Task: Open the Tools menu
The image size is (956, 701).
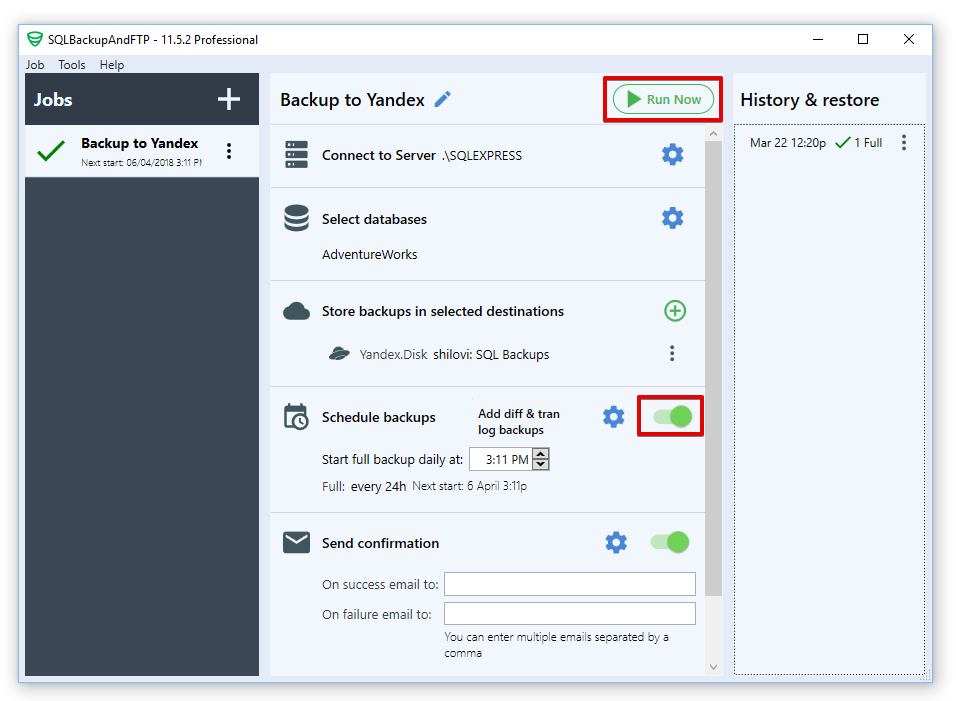Action: [x=71, y=65]
